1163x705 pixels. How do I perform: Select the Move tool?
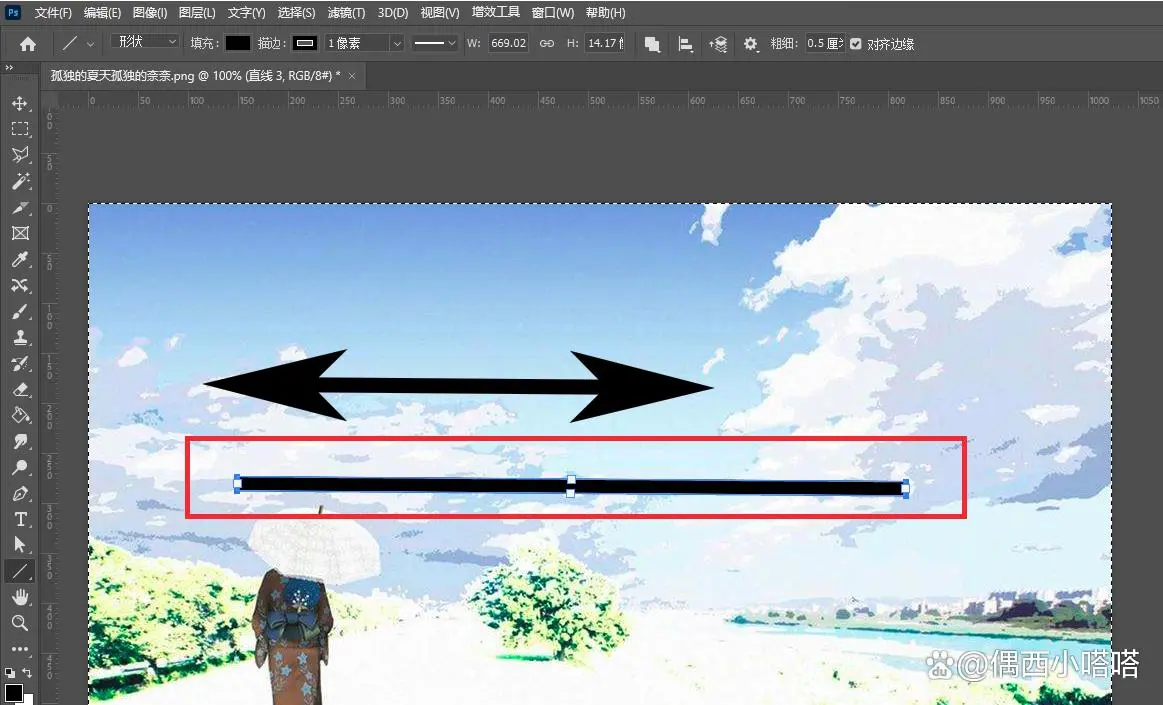20,103
